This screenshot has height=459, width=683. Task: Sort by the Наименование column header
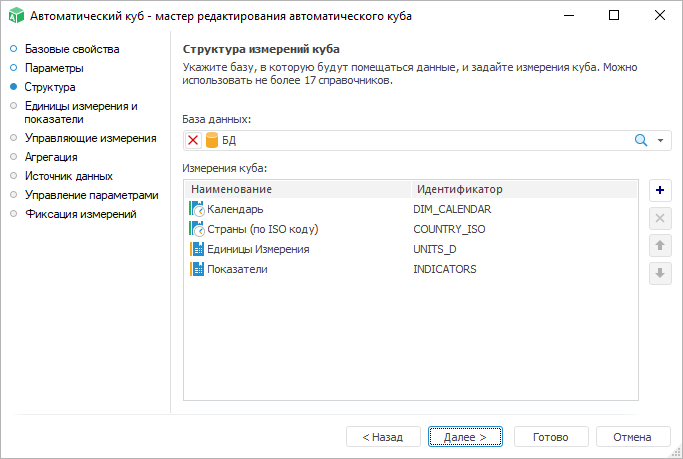pyautogui.click(x=298, y=189)
